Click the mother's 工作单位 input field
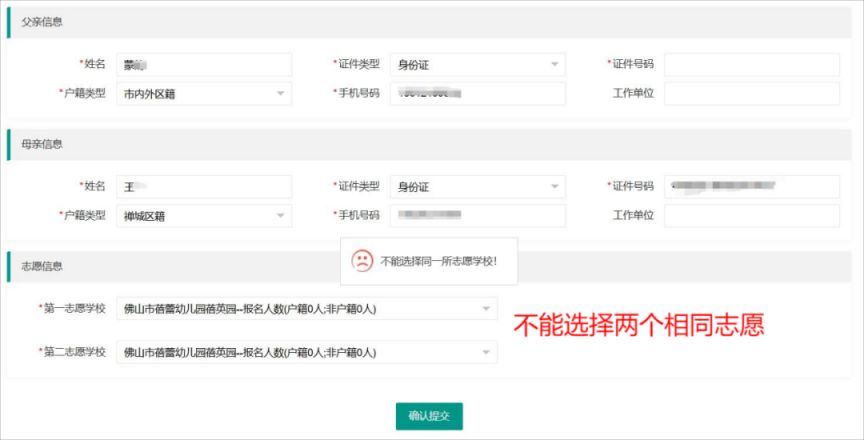864x440 pixels. (x=752, y=216)
